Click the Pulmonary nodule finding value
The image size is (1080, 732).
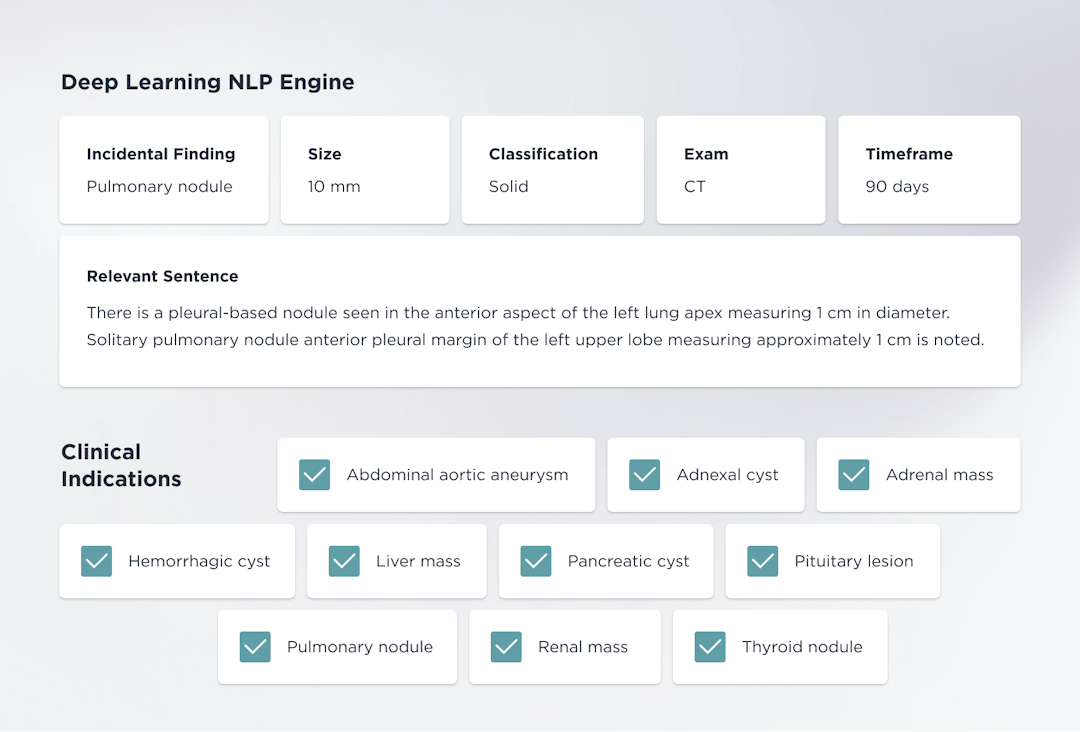(x=159, y=187)
